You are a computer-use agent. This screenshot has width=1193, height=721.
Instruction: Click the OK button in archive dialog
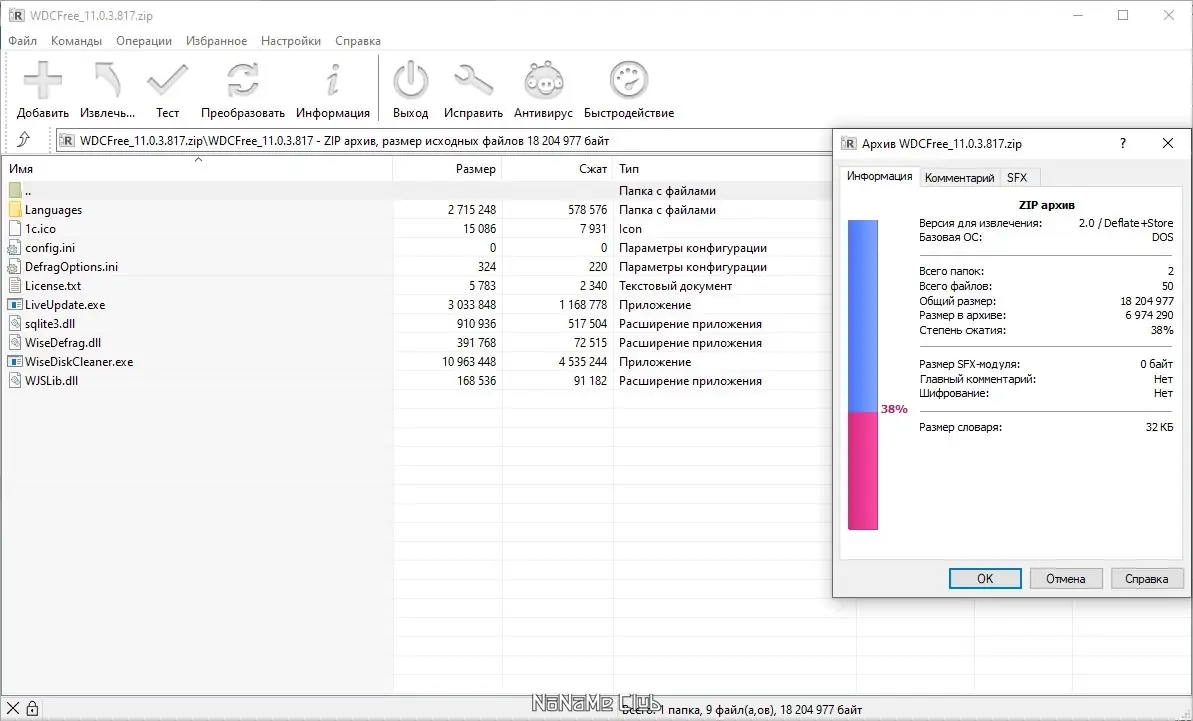(984, 578)
